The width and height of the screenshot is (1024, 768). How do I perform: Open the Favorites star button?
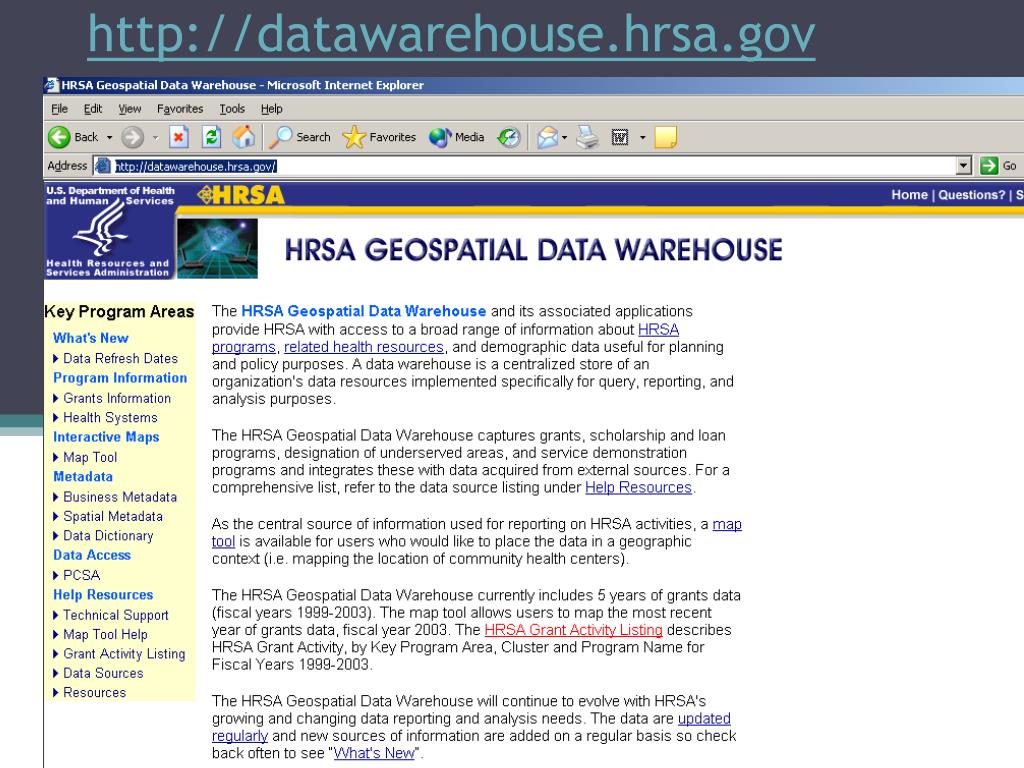click(x=379, y=137)
